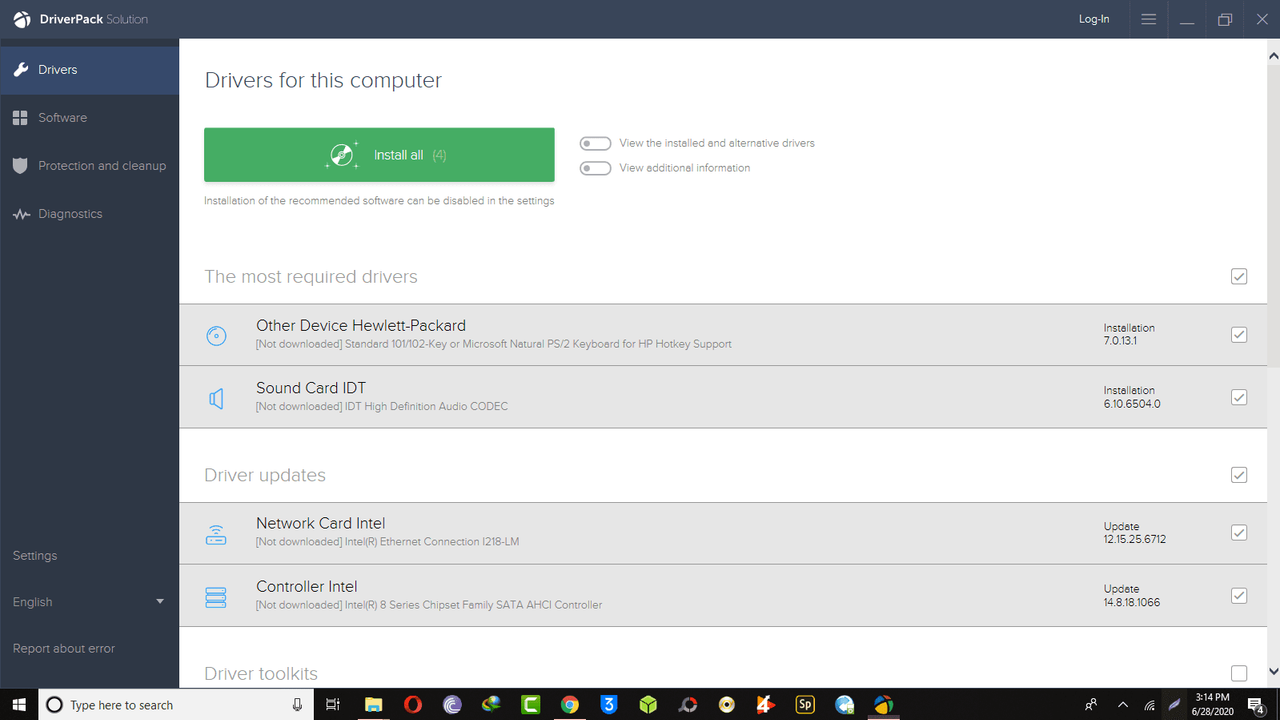
Task: Click the grid icon beside Software
Action: click(x=20, y=118)
